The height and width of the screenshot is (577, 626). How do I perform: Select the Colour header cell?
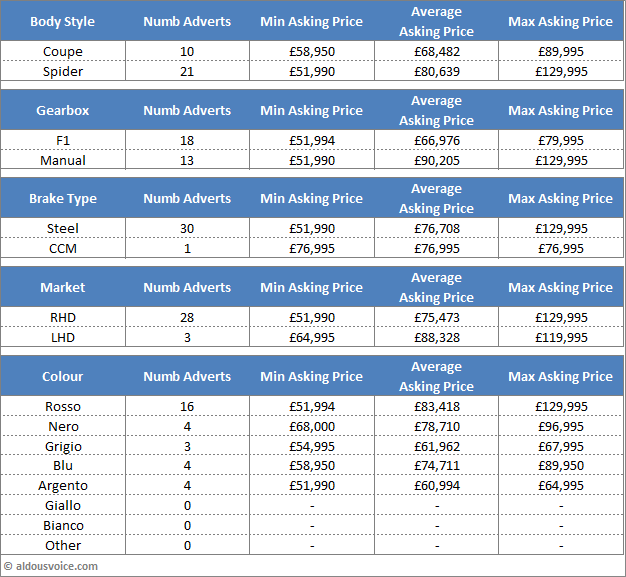63,376
